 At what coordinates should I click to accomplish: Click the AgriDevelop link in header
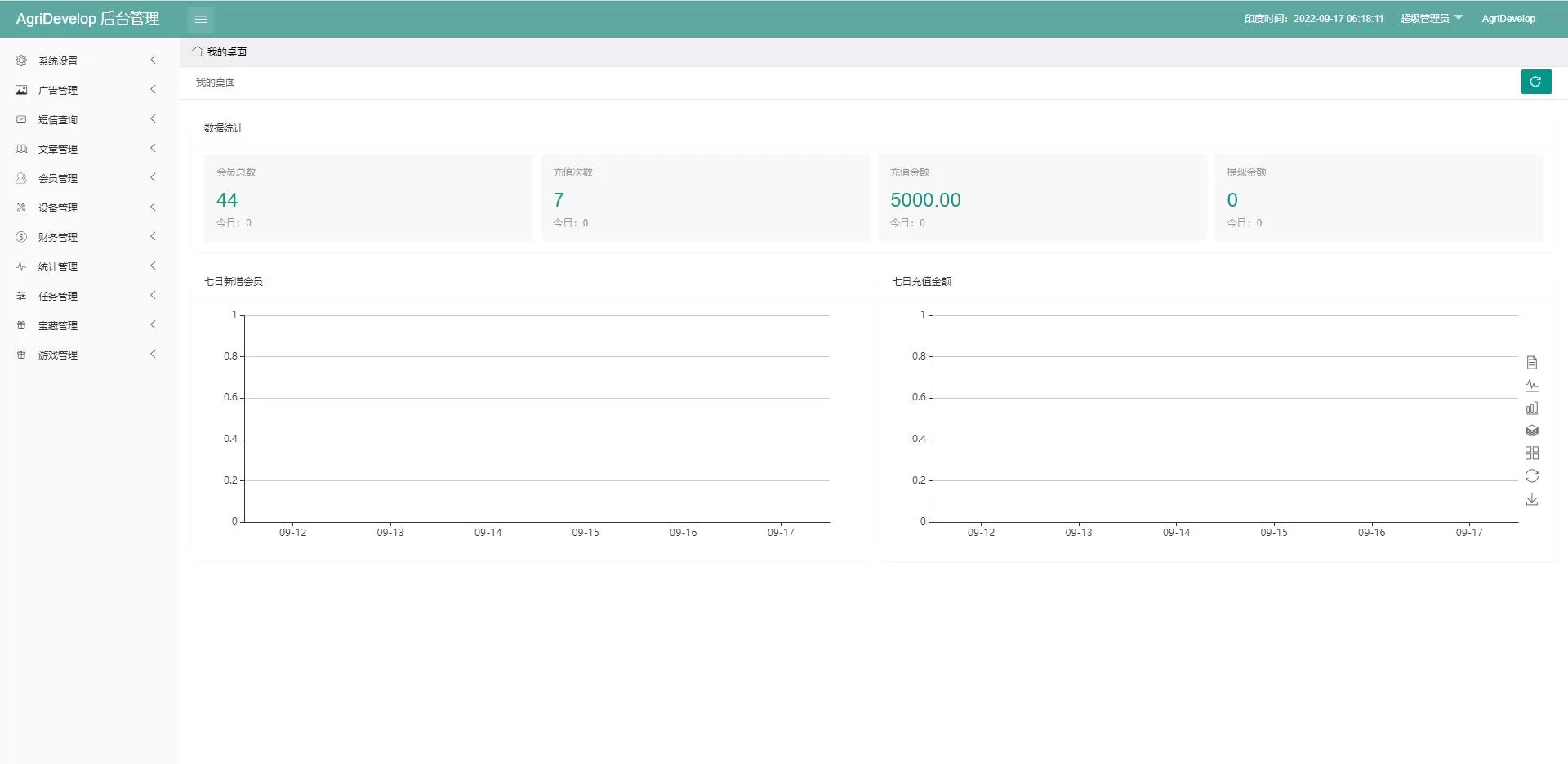[x=1508, y=19]
